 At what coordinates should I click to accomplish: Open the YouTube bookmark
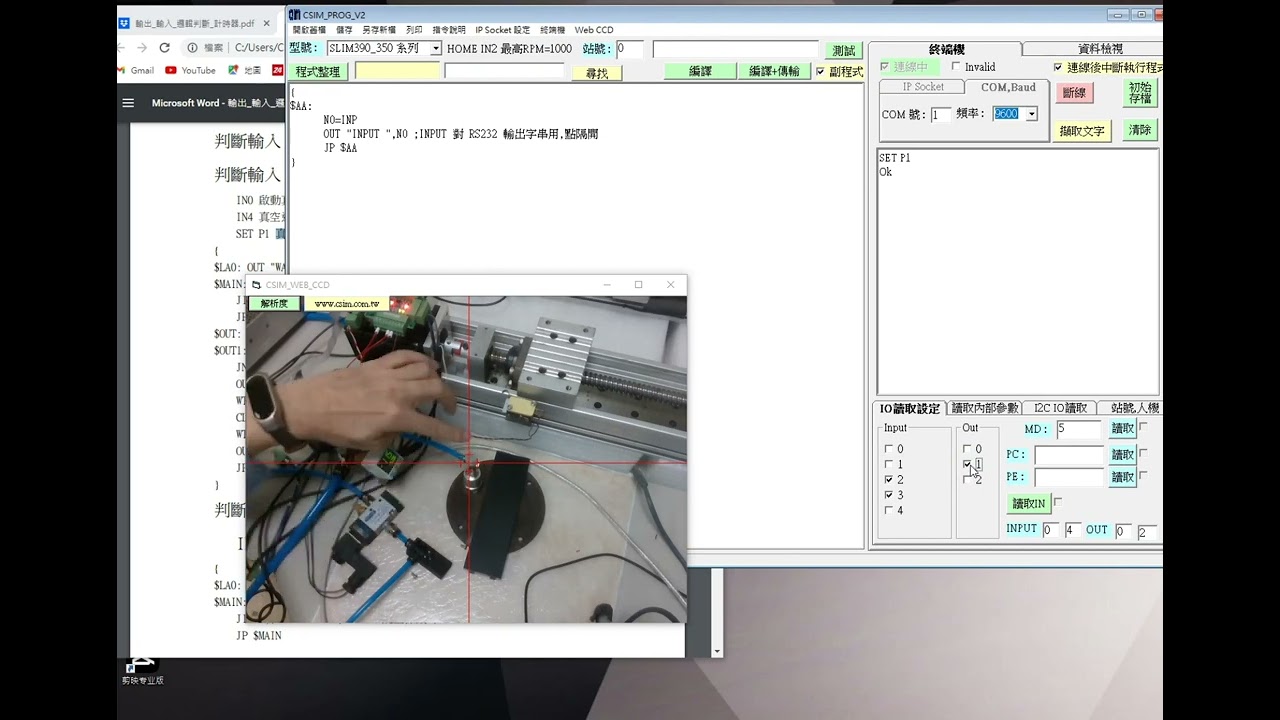click(190, 70)
